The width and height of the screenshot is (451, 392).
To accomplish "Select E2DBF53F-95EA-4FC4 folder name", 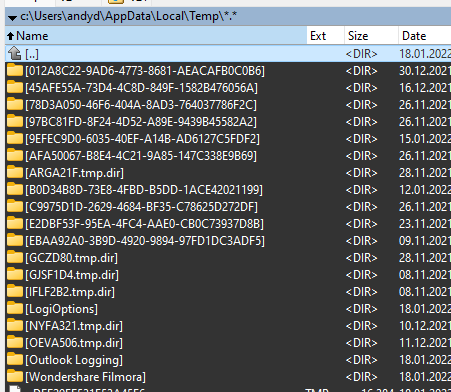I will click(144, 224).
